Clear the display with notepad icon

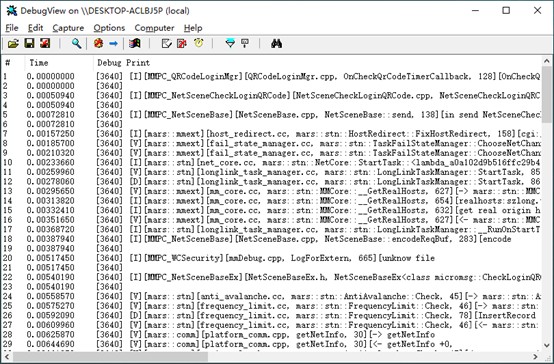pyautogui.click(x=166, y=43)
